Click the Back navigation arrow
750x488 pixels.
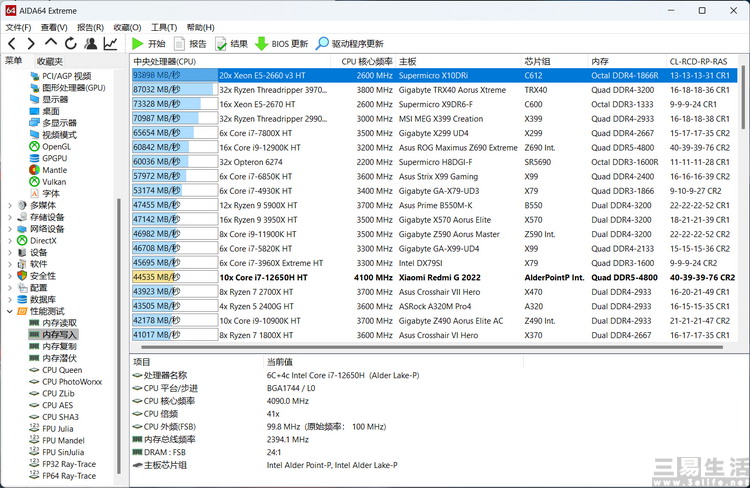(12, 44)
